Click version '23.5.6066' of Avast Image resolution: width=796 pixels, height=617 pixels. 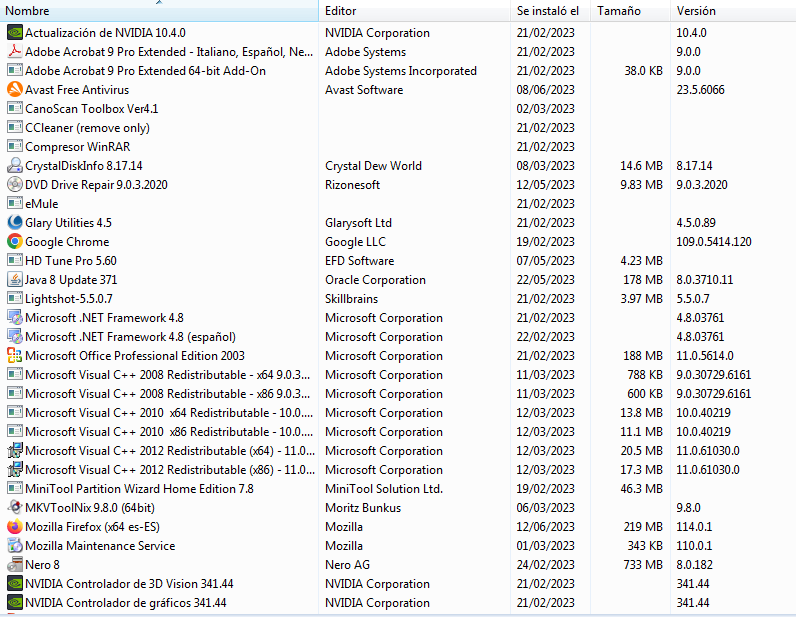click(700, 90)
